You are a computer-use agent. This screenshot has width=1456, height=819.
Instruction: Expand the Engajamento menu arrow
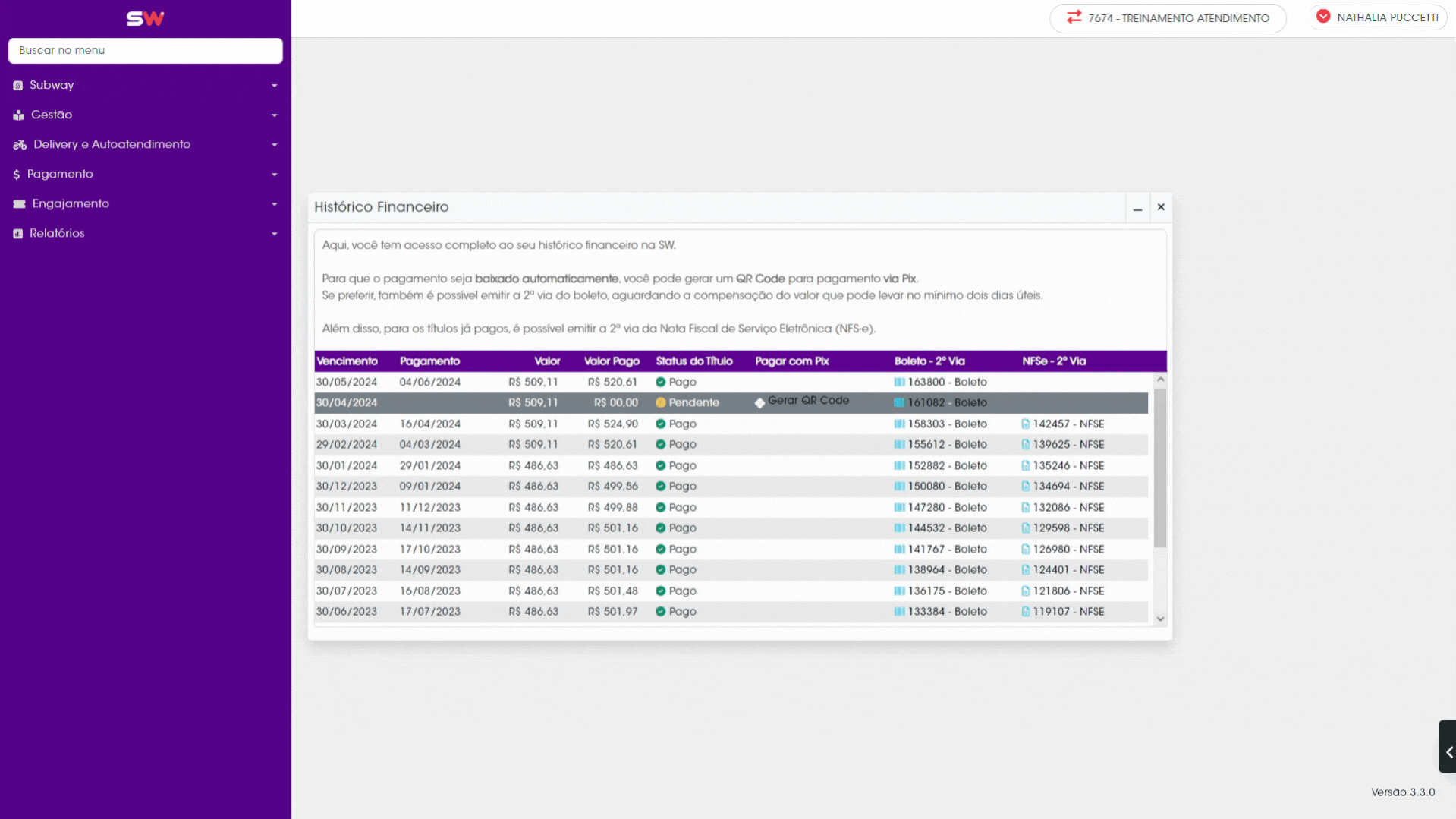point(275,204)
